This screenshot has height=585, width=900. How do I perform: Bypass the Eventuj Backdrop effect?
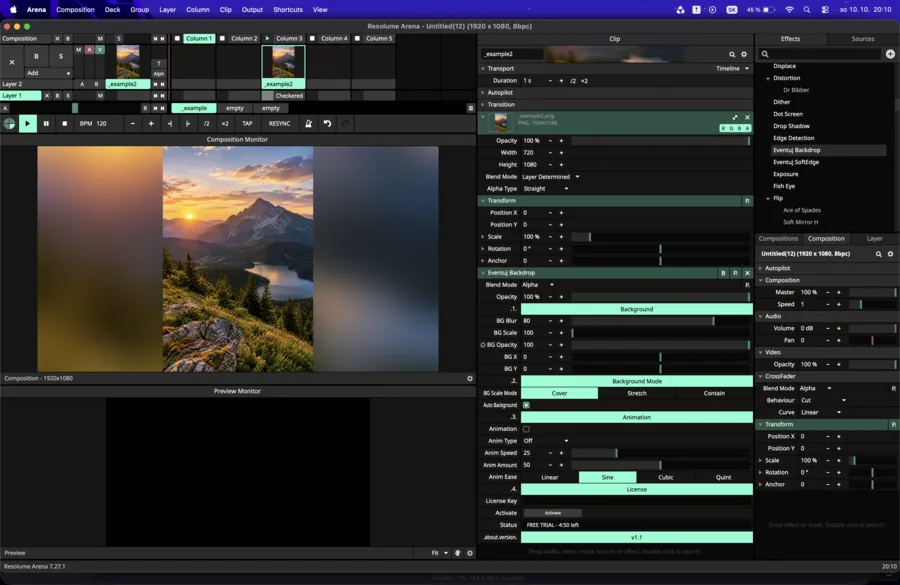coord(723,273)
